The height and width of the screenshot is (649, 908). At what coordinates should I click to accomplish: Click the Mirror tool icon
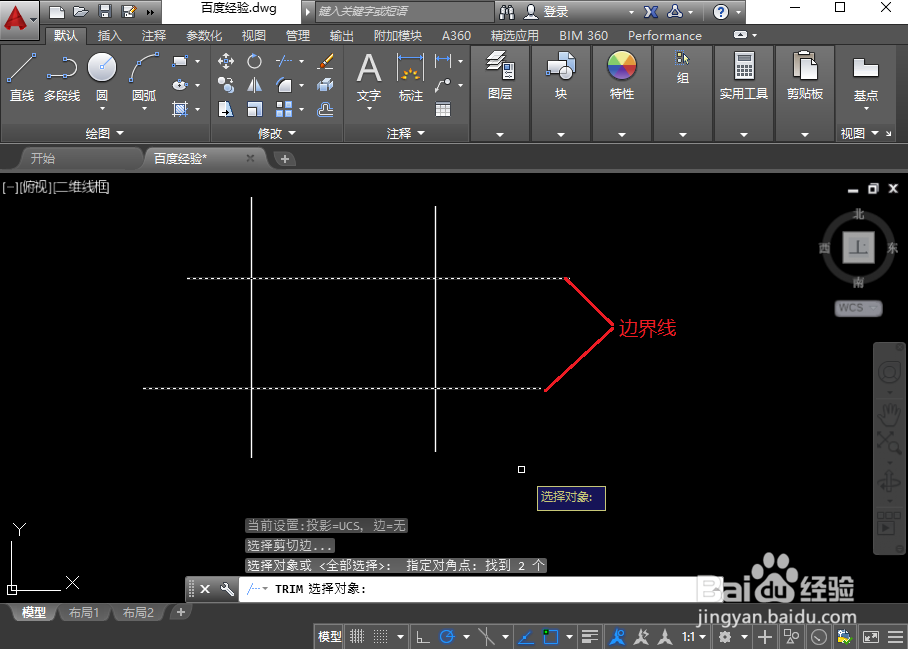(254, 85)
